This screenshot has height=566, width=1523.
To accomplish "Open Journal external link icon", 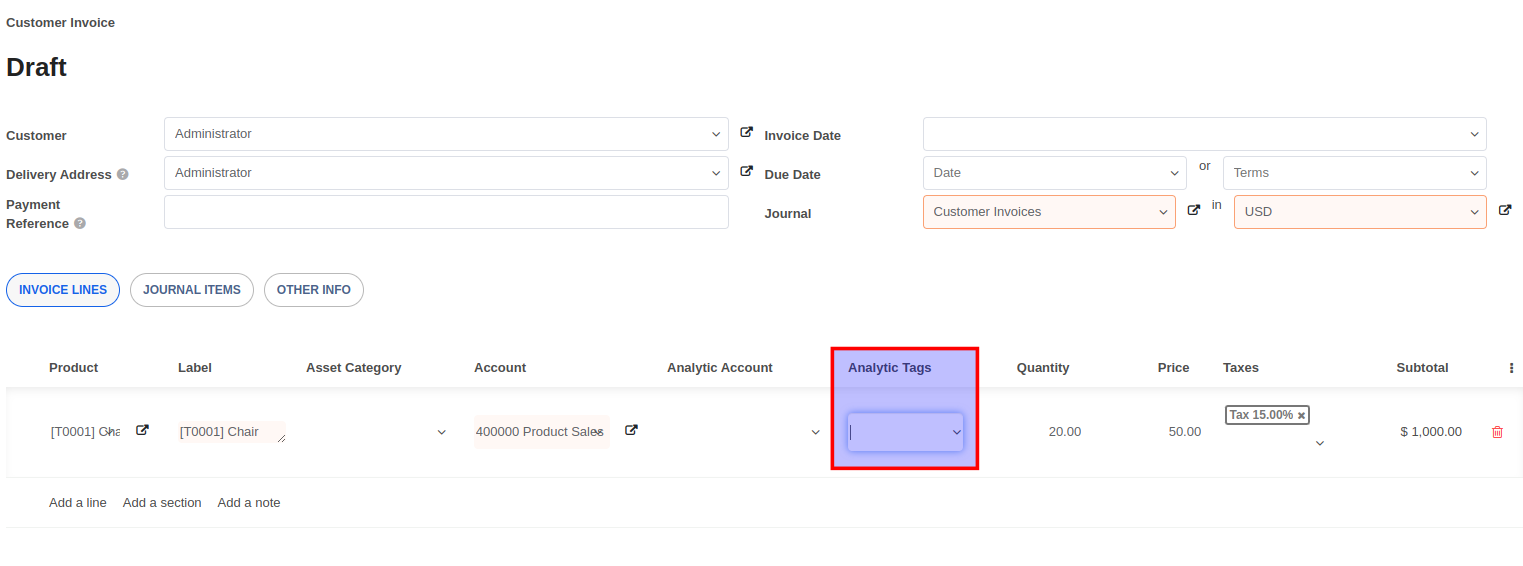I will click(x=1193, y=210).
